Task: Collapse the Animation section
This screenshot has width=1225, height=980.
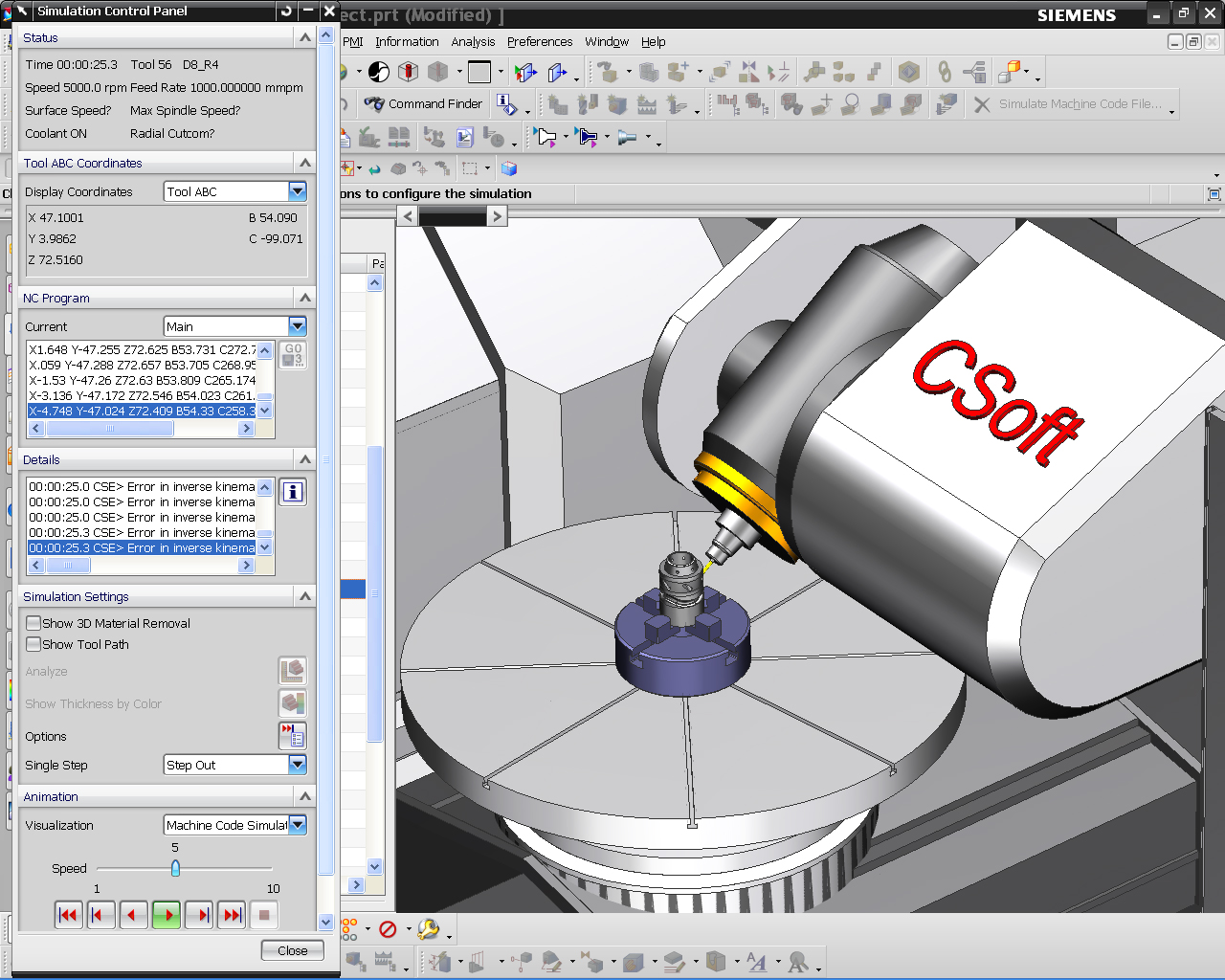Action: 305,796
